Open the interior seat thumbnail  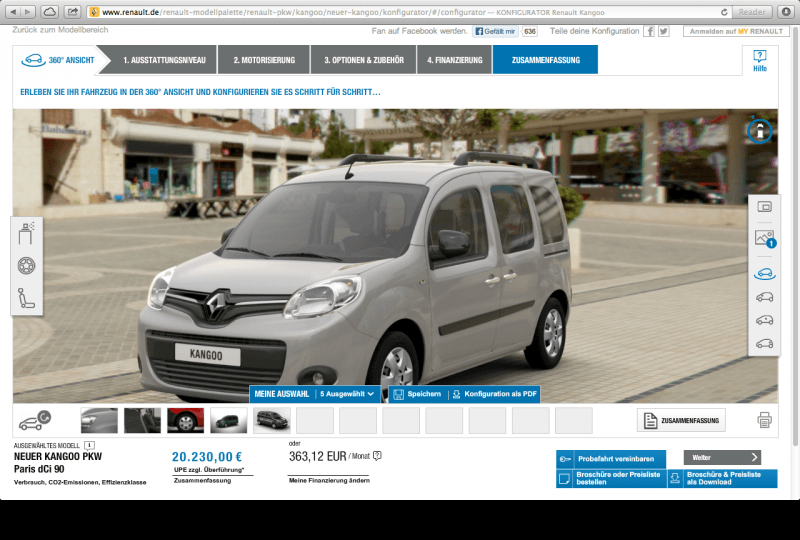click(142, 420)
